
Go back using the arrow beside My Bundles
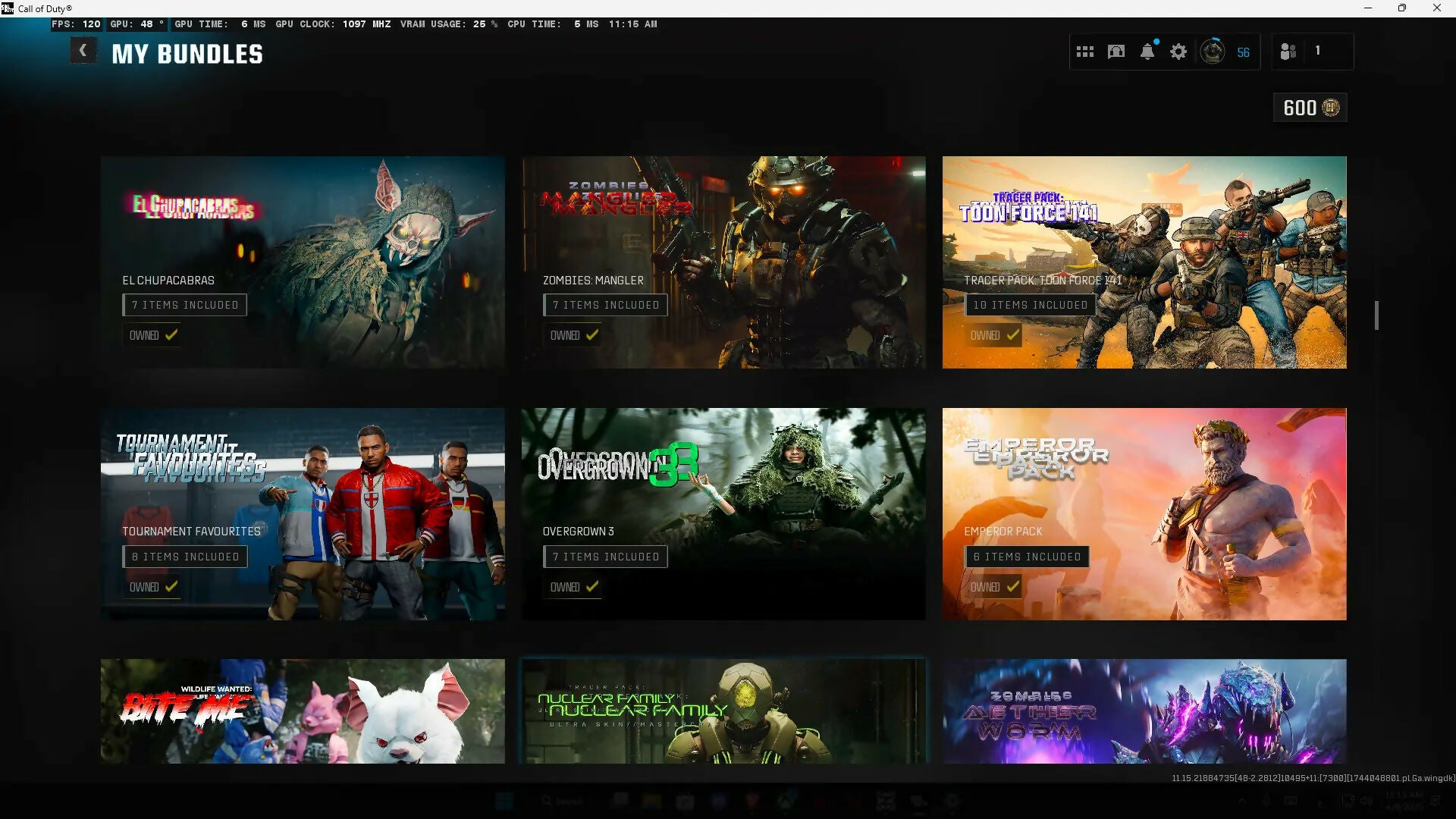pyautogui.click(x=83, y=51)
